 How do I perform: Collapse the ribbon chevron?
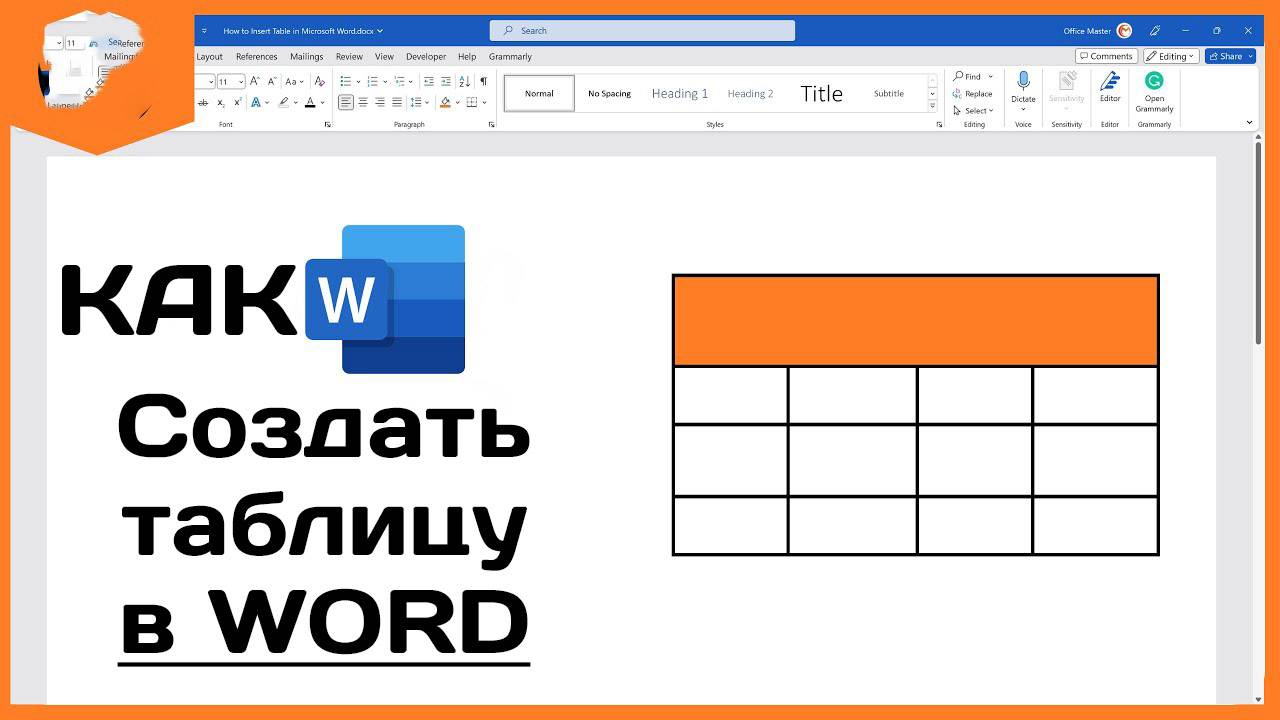(1249, 123)
